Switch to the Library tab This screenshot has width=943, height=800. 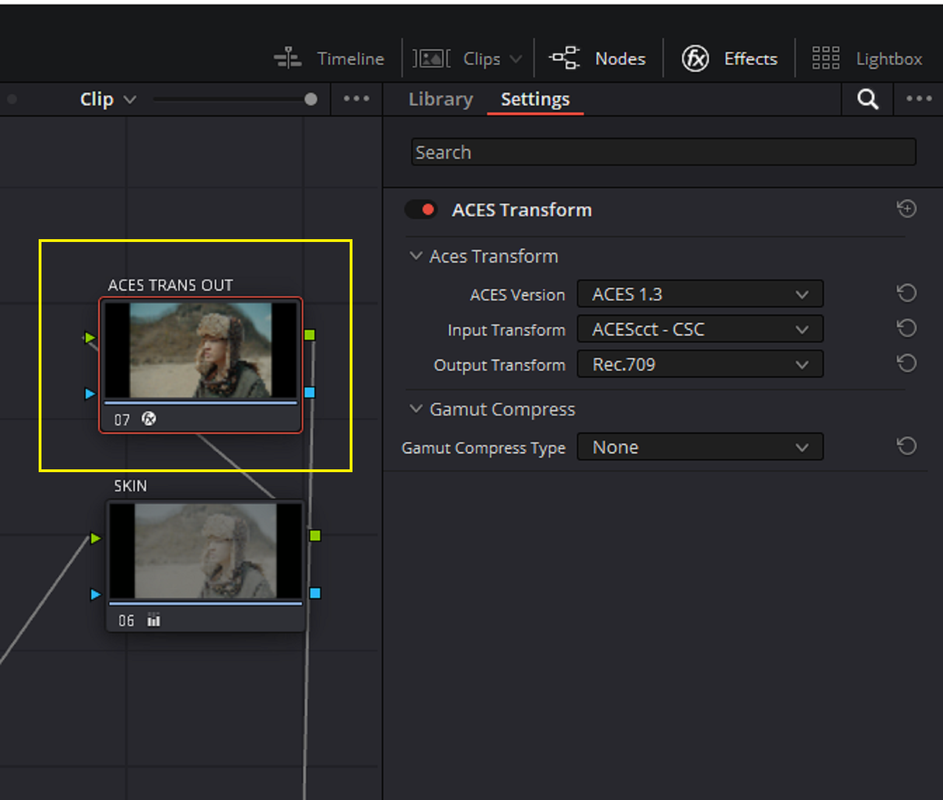point(441,99)
